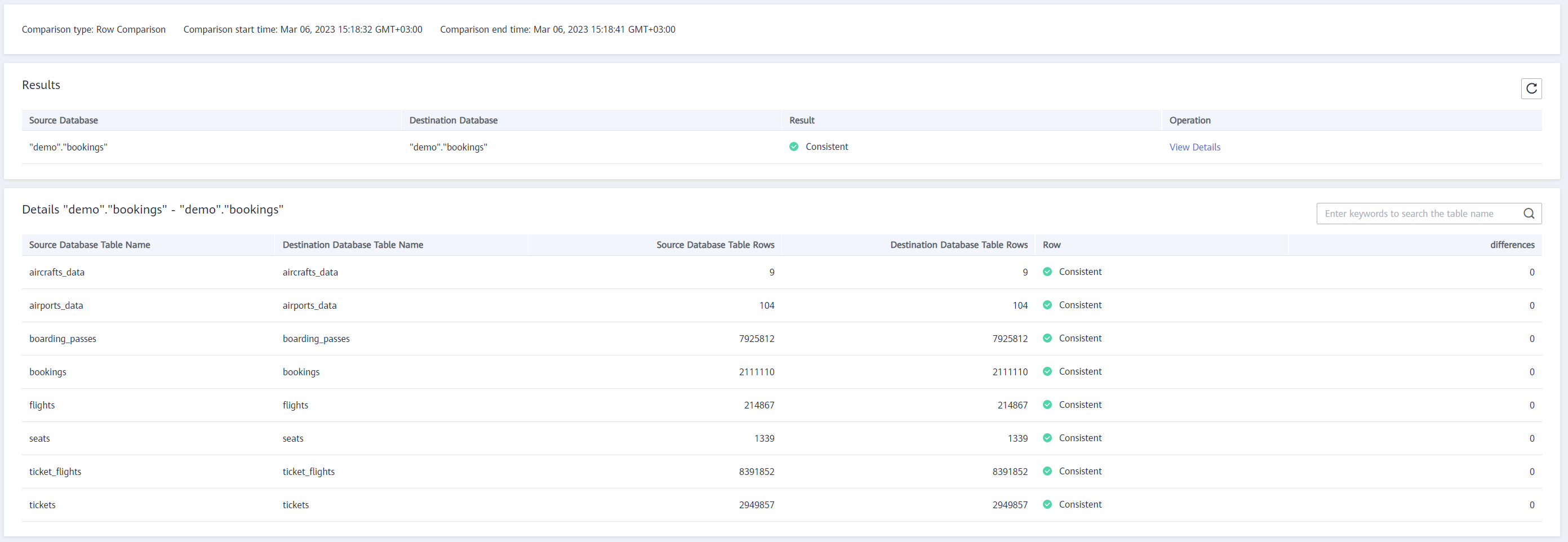Select the Source Database Table Rows header
1568x542 pixels.
click(714, 245)
